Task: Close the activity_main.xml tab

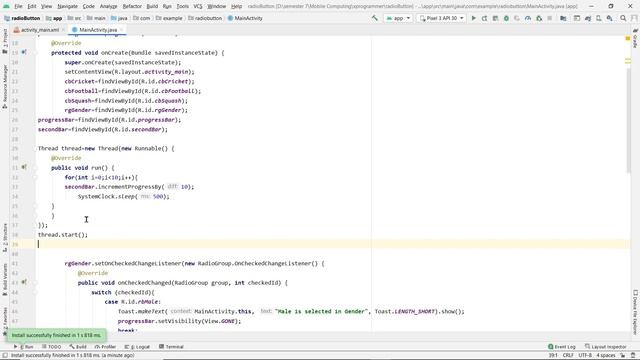Action: (63, 30)
